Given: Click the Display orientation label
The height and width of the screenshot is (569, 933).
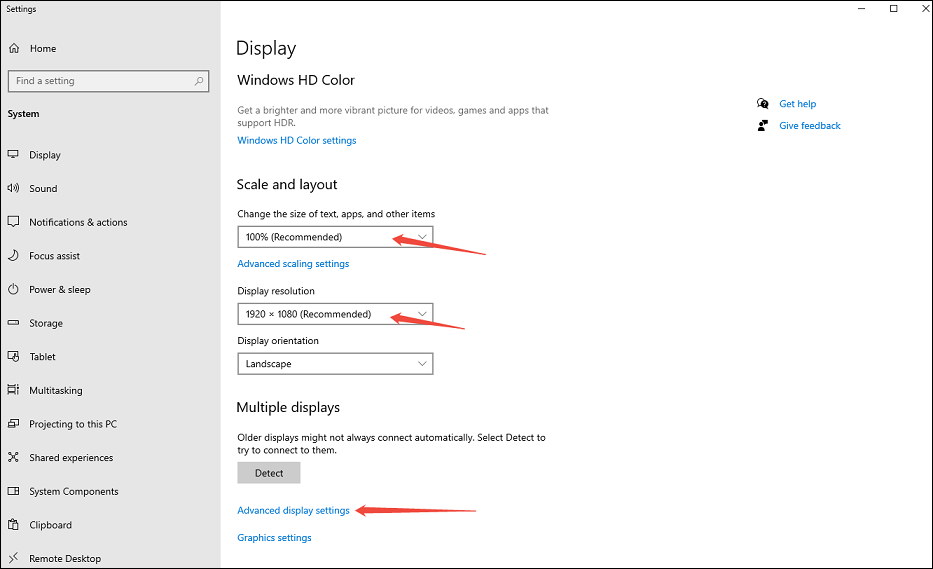Looking at the screenshot, I should (278, 340).
